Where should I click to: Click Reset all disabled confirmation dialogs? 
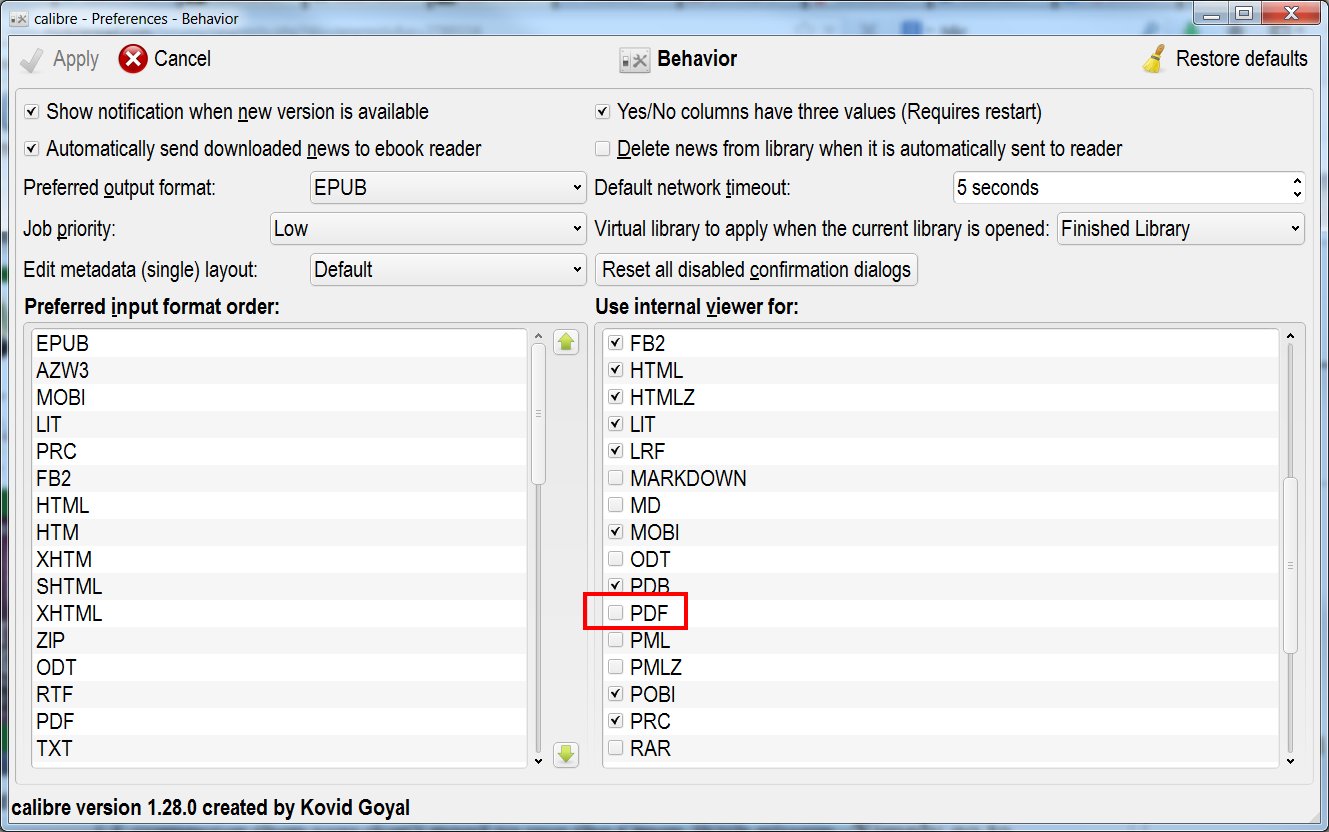click(x=756, y=269)
